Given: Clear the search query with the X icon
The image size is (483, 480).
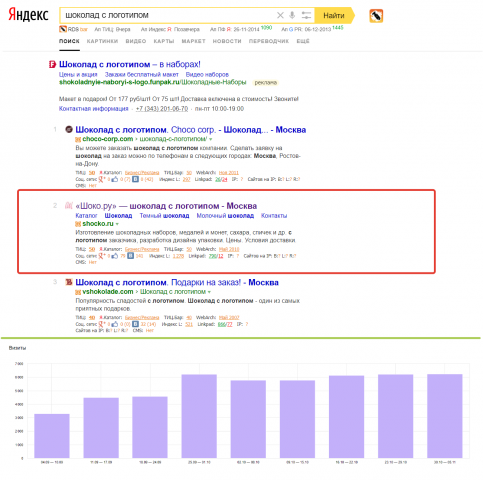Looking at the screenshot, I should (x=280, y=15).
